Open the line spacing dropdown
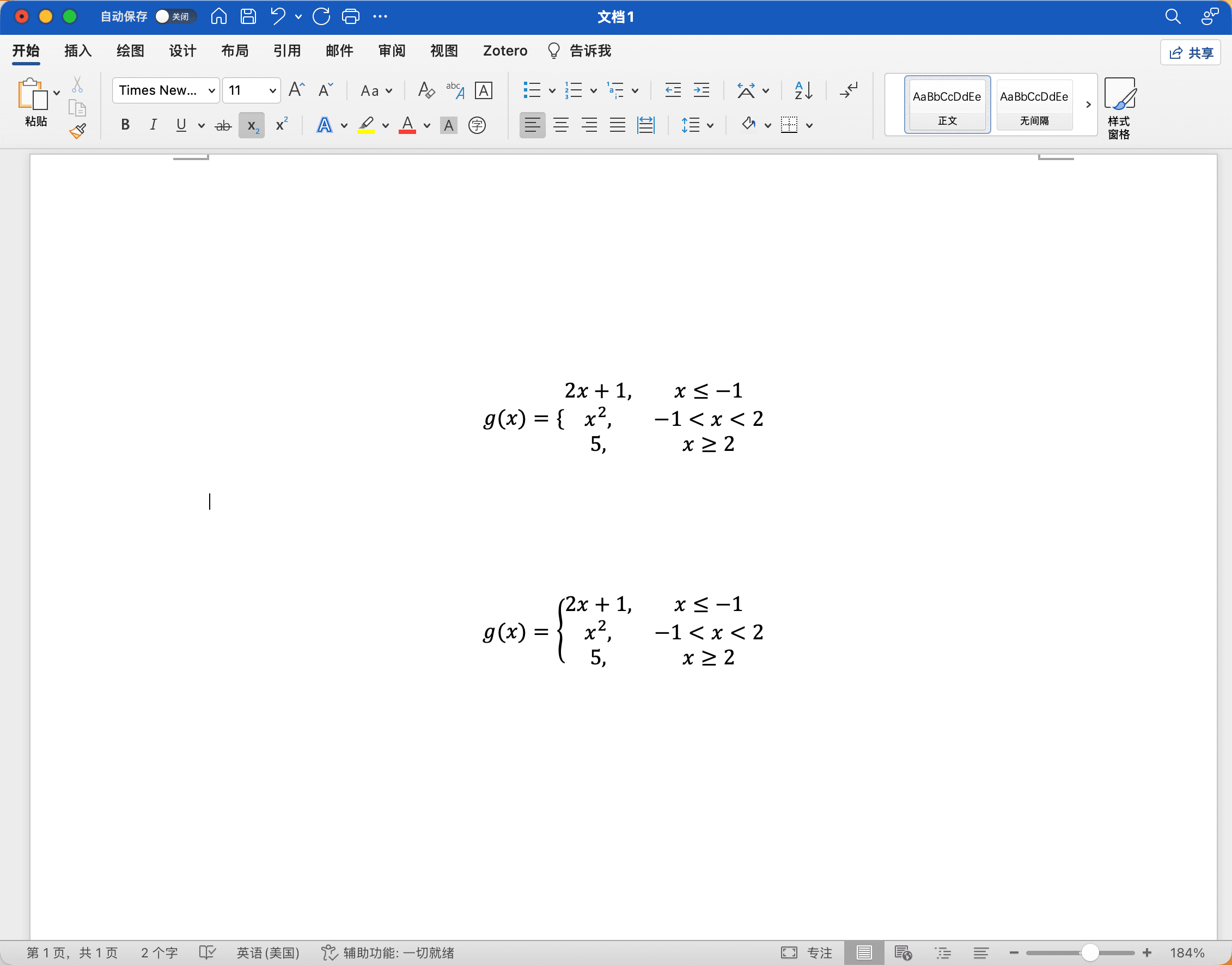Image resolution: width=1232 pixels, height=965 pixels. tap(710, 125)
